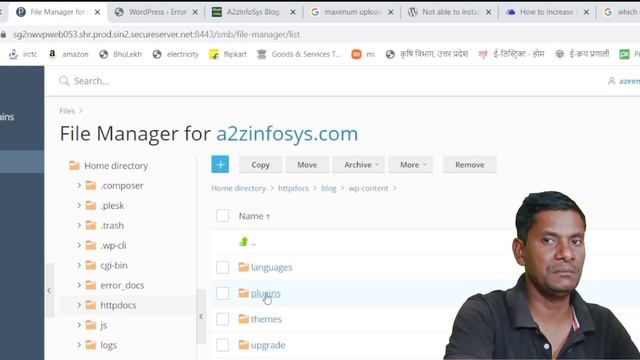The width and height of the screenshot is (640, 360).
Task: Open the BhuLekh bookmark
Action: click(120, 54)
